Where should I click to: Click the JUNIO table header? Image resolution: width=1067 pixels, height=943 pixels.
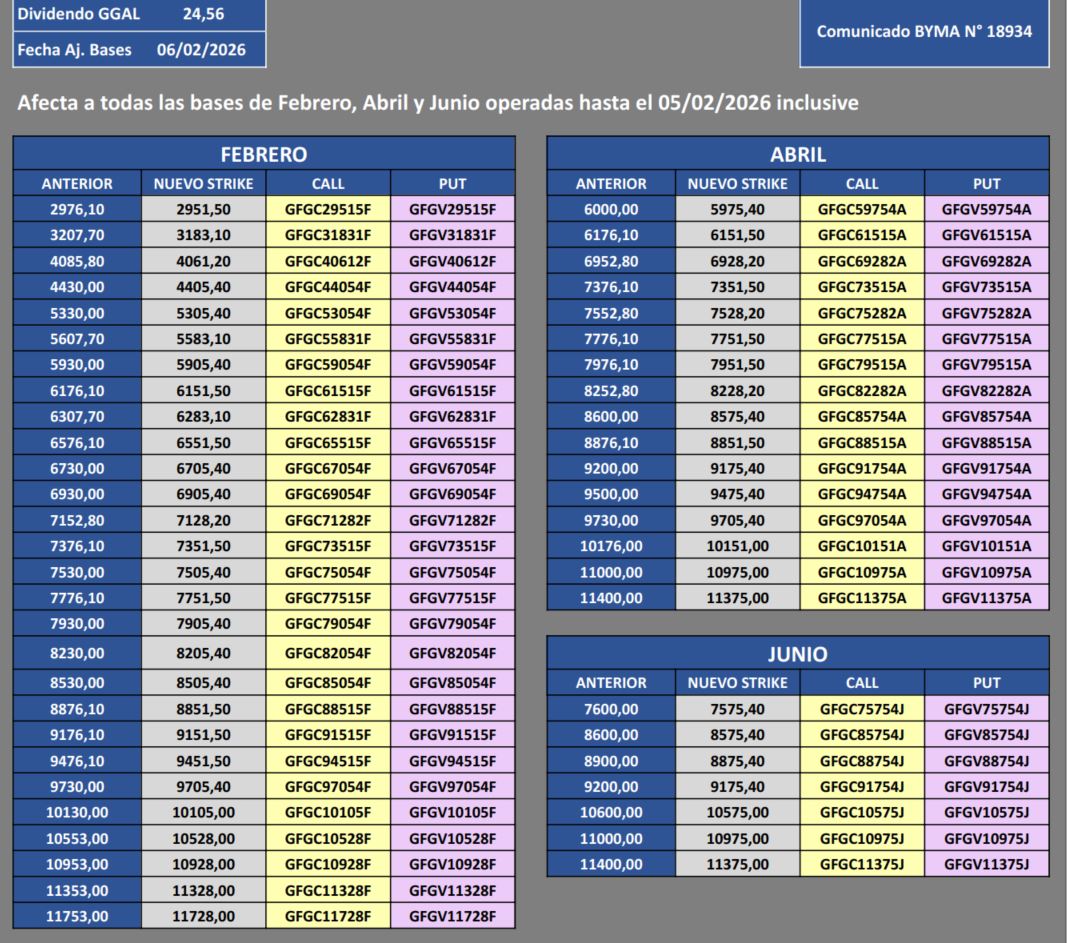tap(796, 653)
